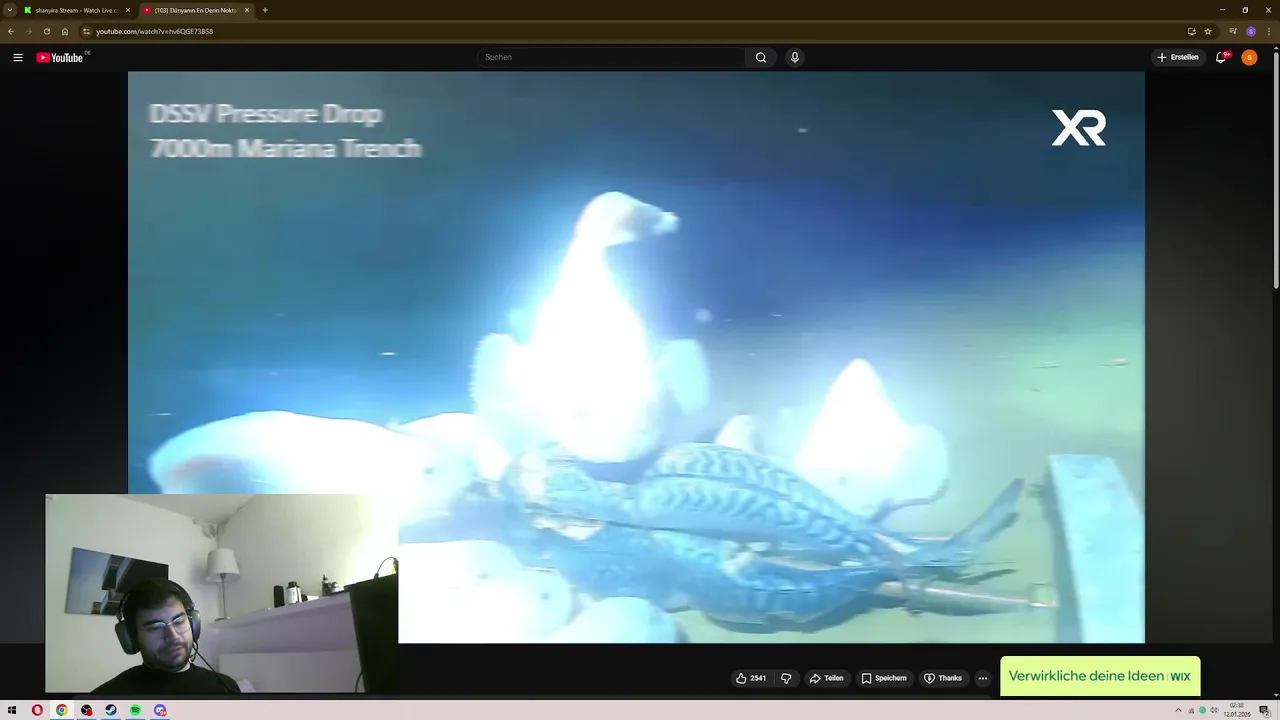Image resolution: width=1280 pixels, height=720 pixels.
Task: Expand the tab search dropdown
Action: [10, 10]
